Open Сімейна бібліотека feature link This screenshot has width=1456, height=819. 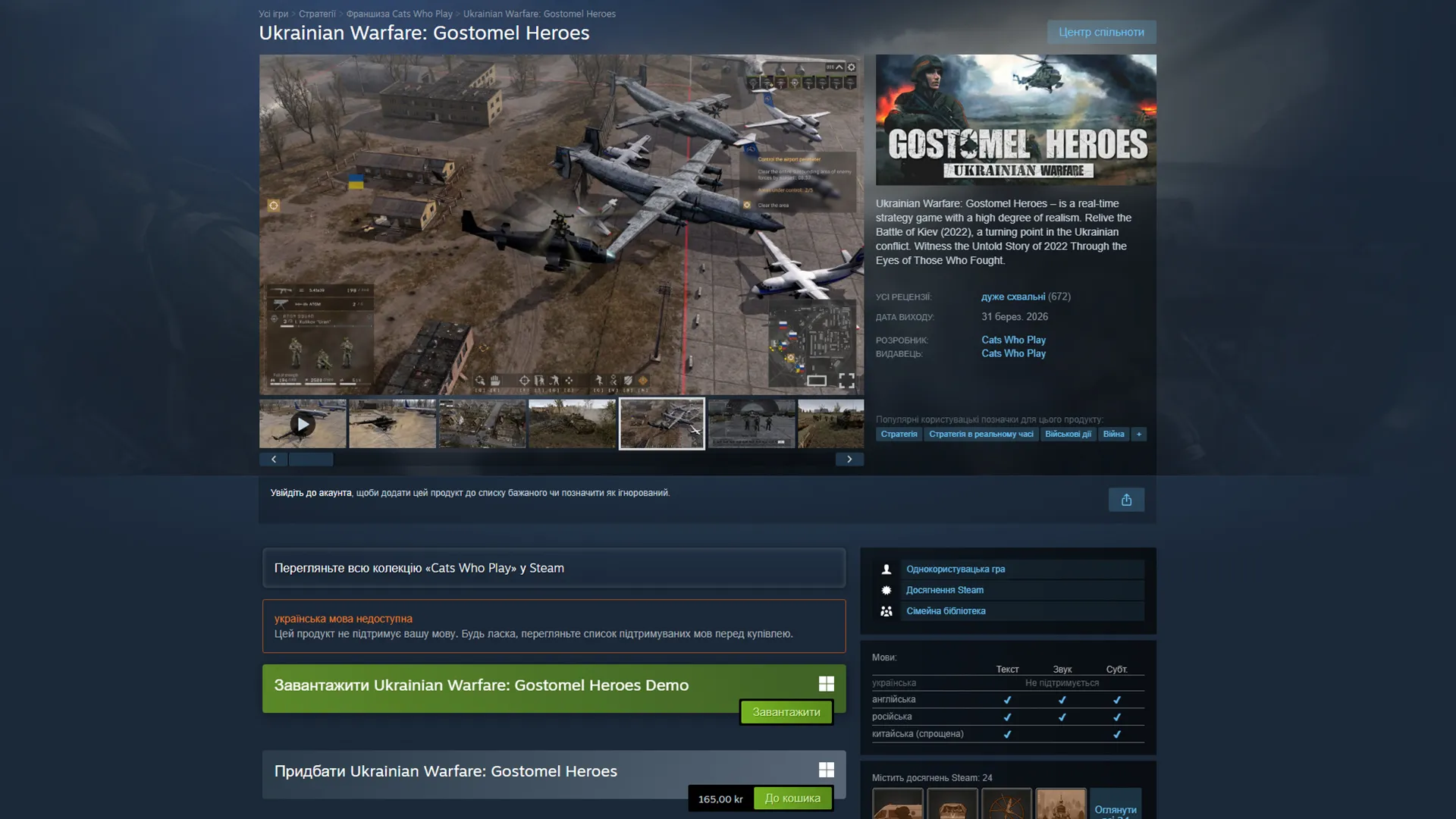(946, 611)
